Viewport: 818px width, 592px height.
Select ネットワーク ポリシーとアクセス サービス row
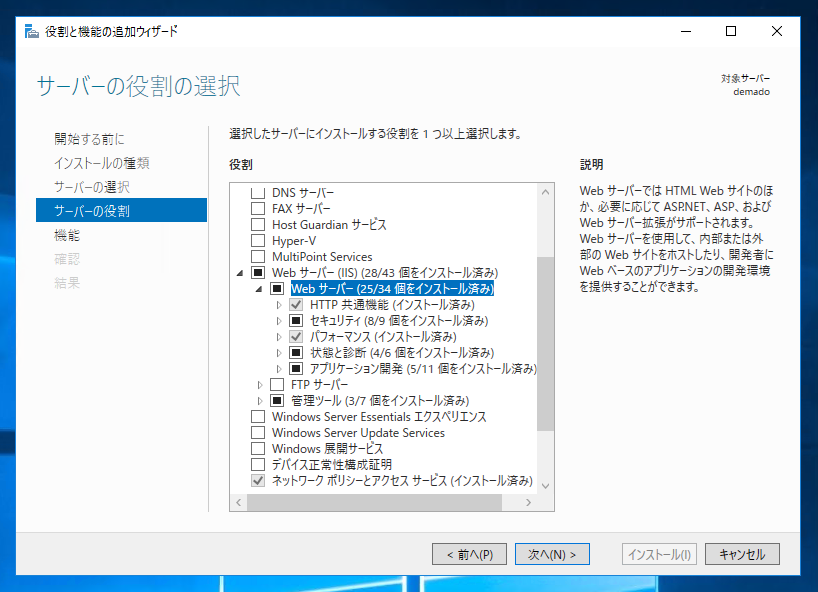[x=402, y=481]
